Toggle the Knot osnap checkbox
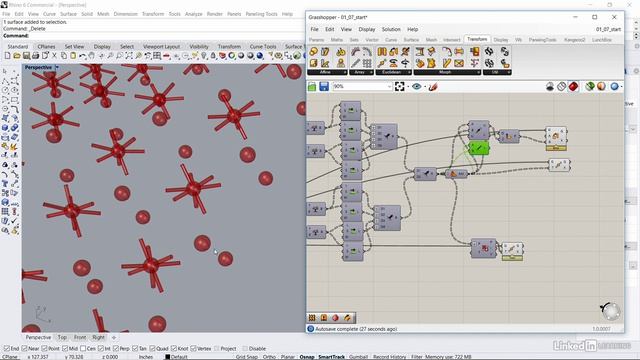This screenshot has width=640, height=360. 174,349
